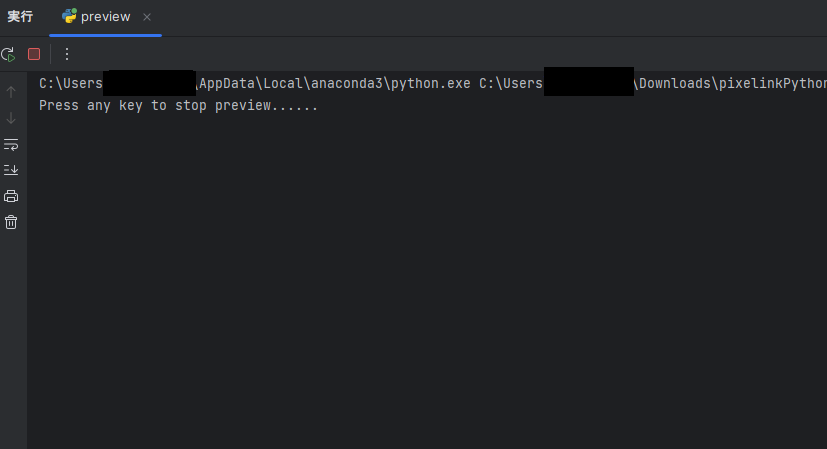
Task: Enable scroll to end of output
Action: point(11,170)
